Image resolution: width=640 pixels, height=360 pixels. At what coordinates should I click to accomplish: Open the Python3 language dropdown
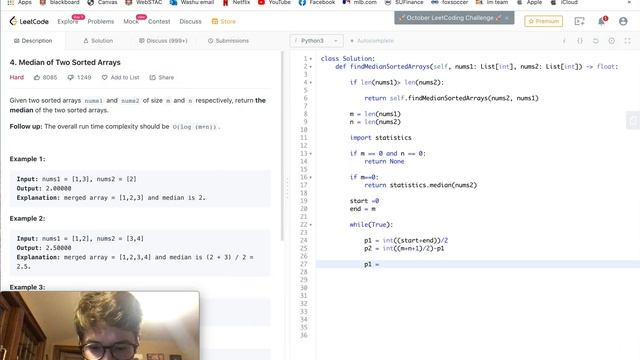click(x=316, y=41)
